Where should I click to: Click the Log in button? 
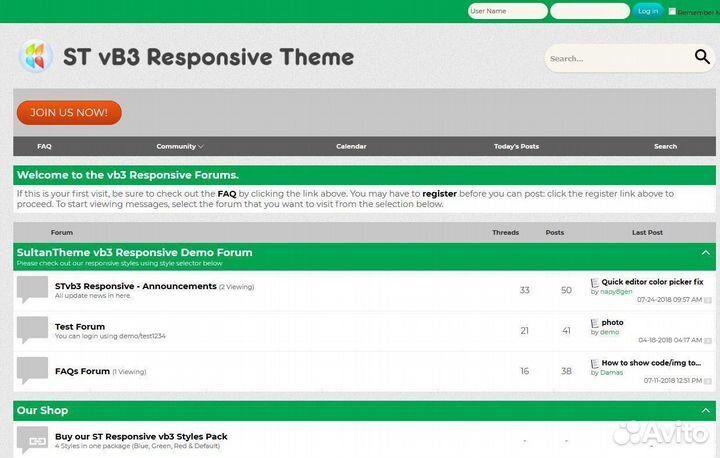pos(648,11)
